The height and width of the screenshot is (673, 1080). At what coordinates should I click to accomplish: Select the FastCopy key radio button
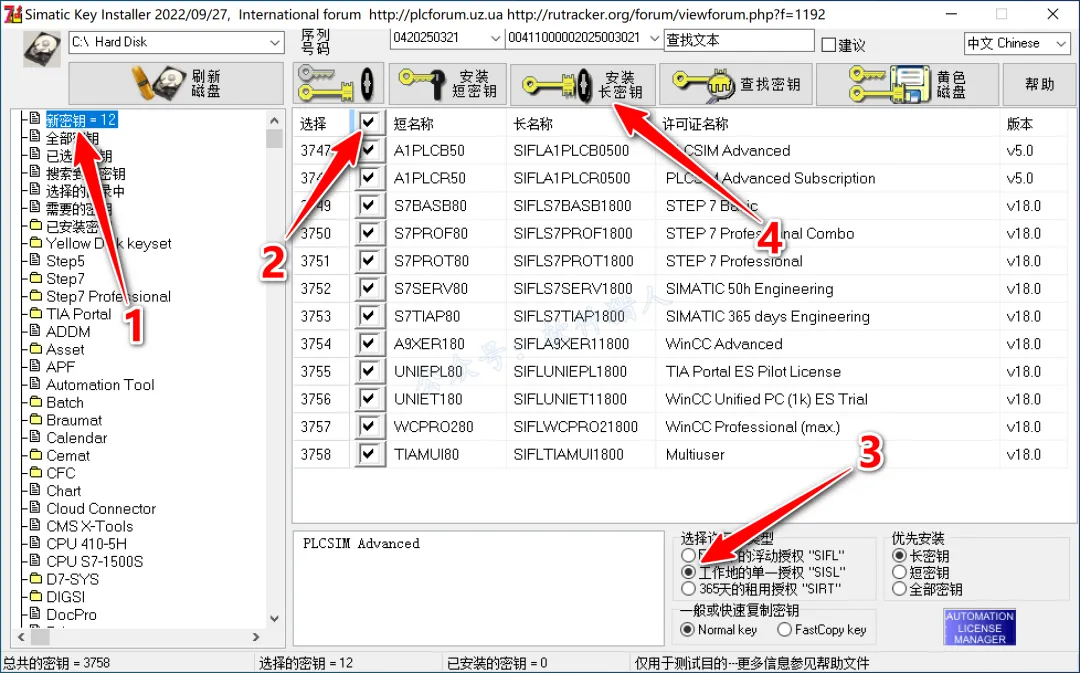(x=785, y=629)
